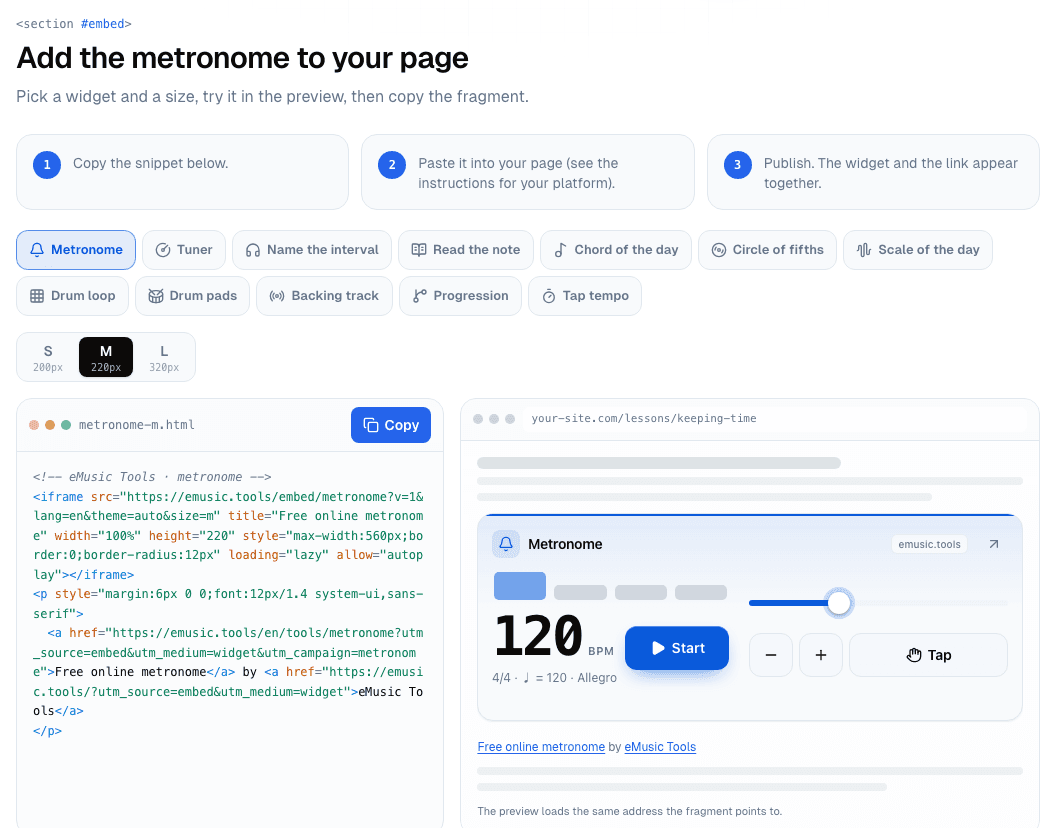Choose the Name the interval widget
Image resolution: width=1056 pixels, height=828 pixels.
click(x=312, y=250)
